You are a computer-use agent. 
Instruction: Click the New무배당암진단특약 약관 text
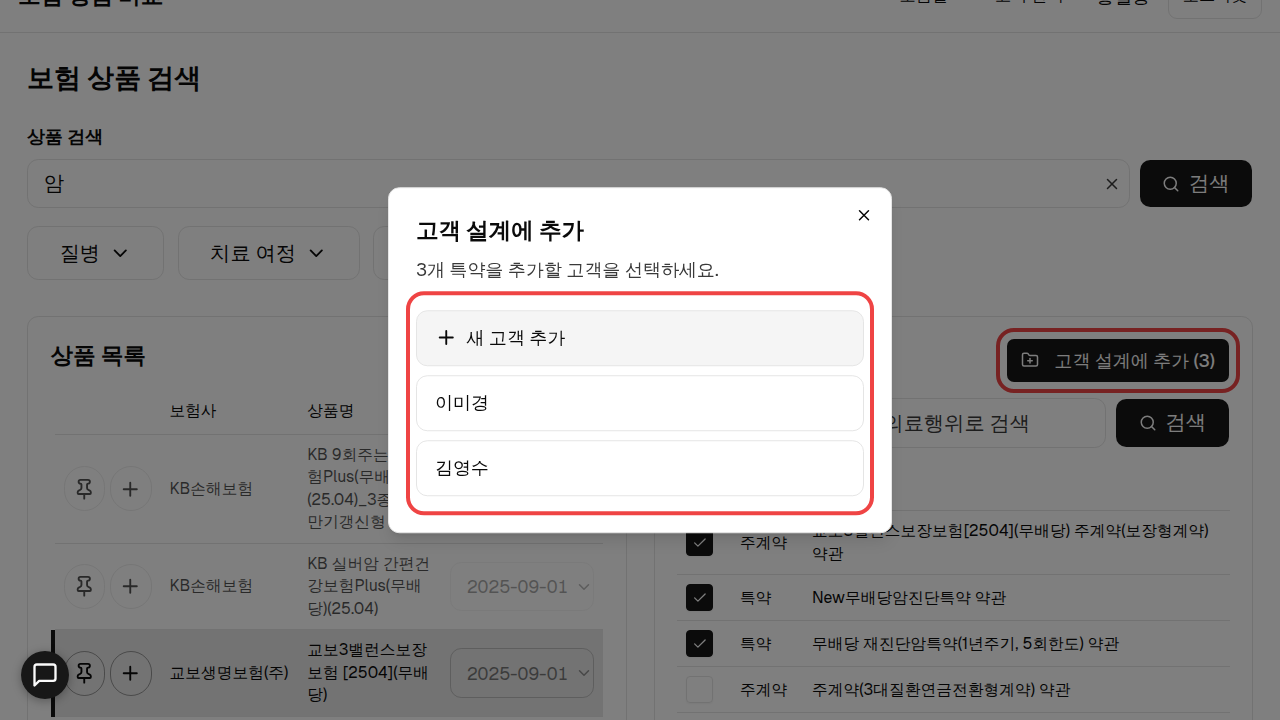pyautogui.click(x=909, y=598)
